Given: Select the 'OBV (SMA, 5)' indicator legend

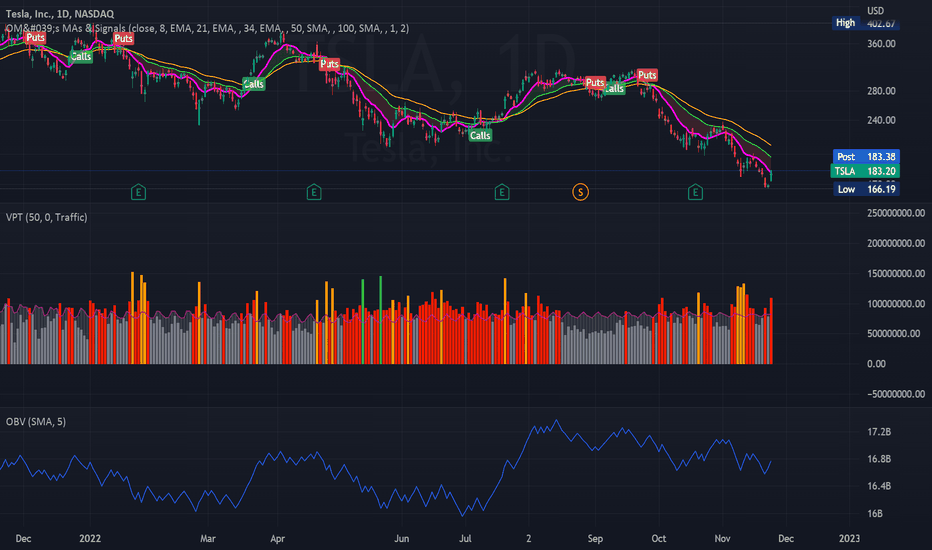Looking at the screenshot, I should click(x=36, y=422).
